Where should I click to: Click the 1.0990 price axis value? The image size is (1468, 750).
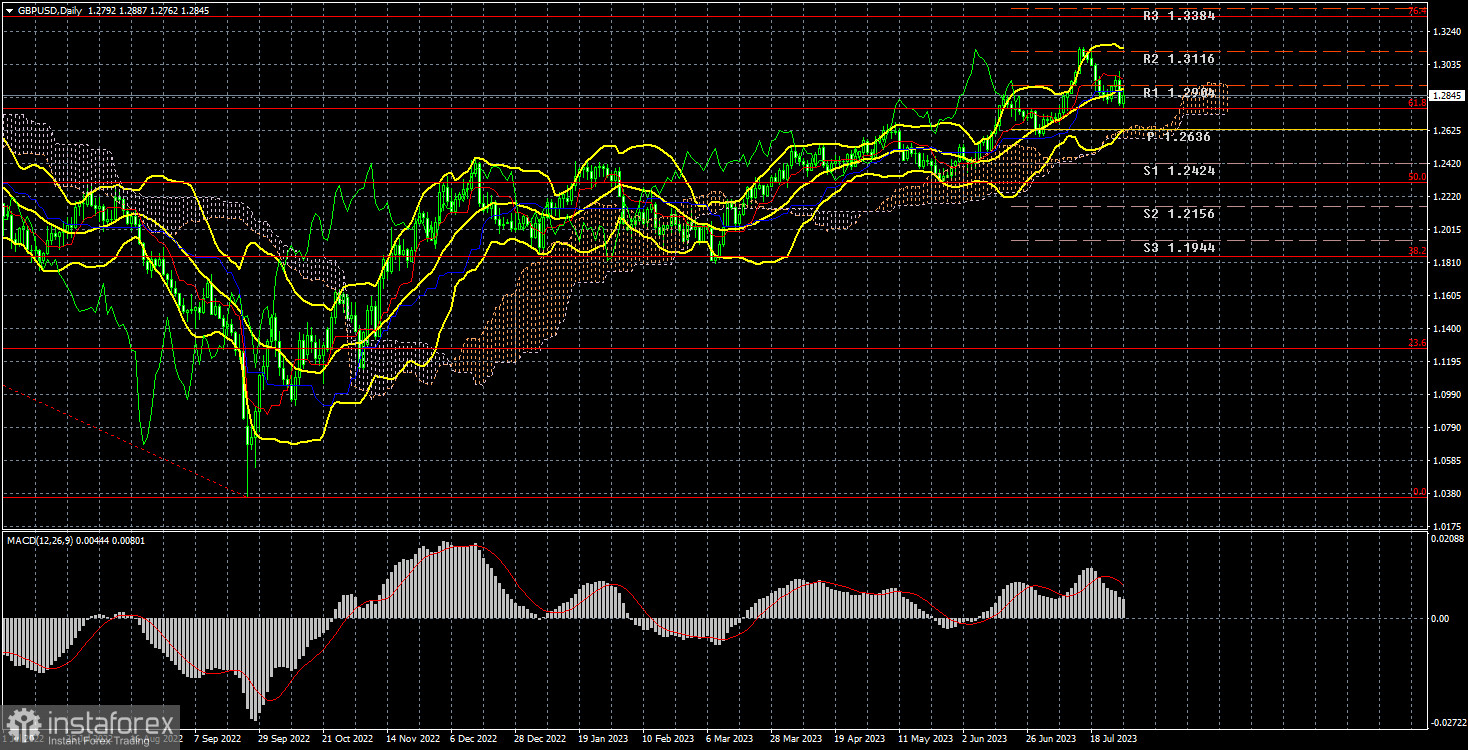(x=1447, y=395)
